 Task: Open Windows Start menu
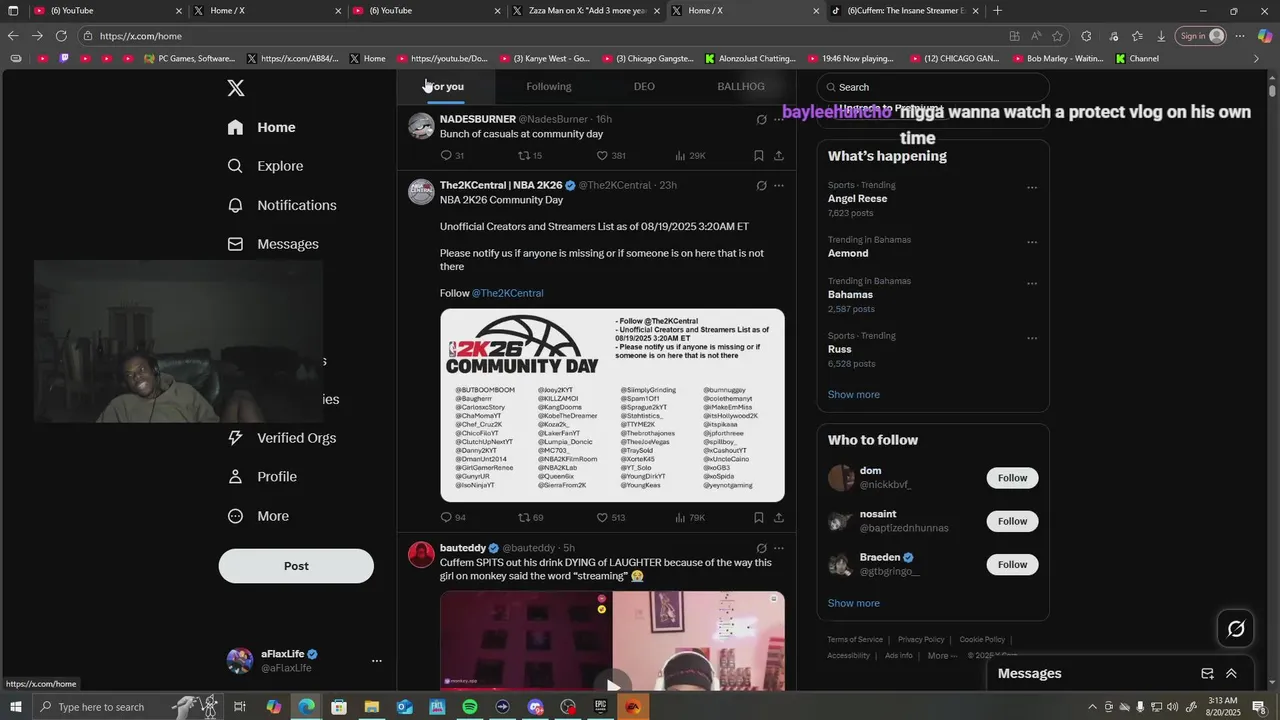pos(16,707)
